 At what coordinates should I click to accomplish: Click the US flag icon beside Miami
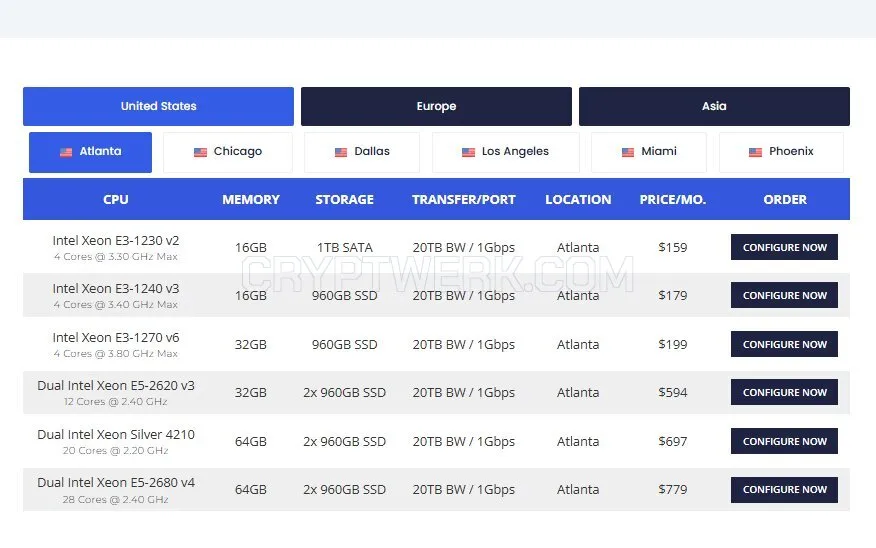[628, 152]
